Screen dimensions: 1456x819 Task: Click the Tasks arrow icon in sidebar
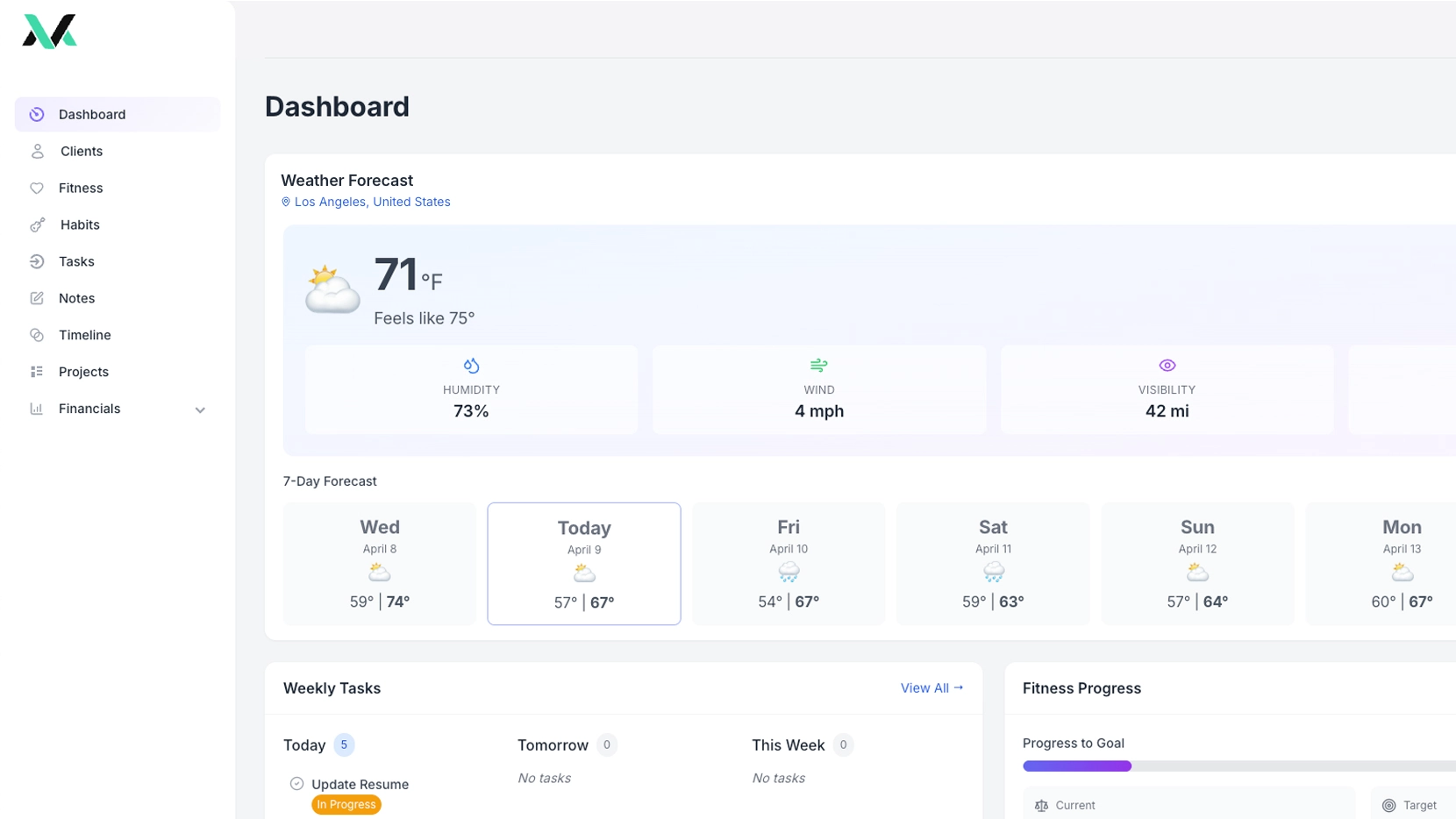click(x=36, y=261)
